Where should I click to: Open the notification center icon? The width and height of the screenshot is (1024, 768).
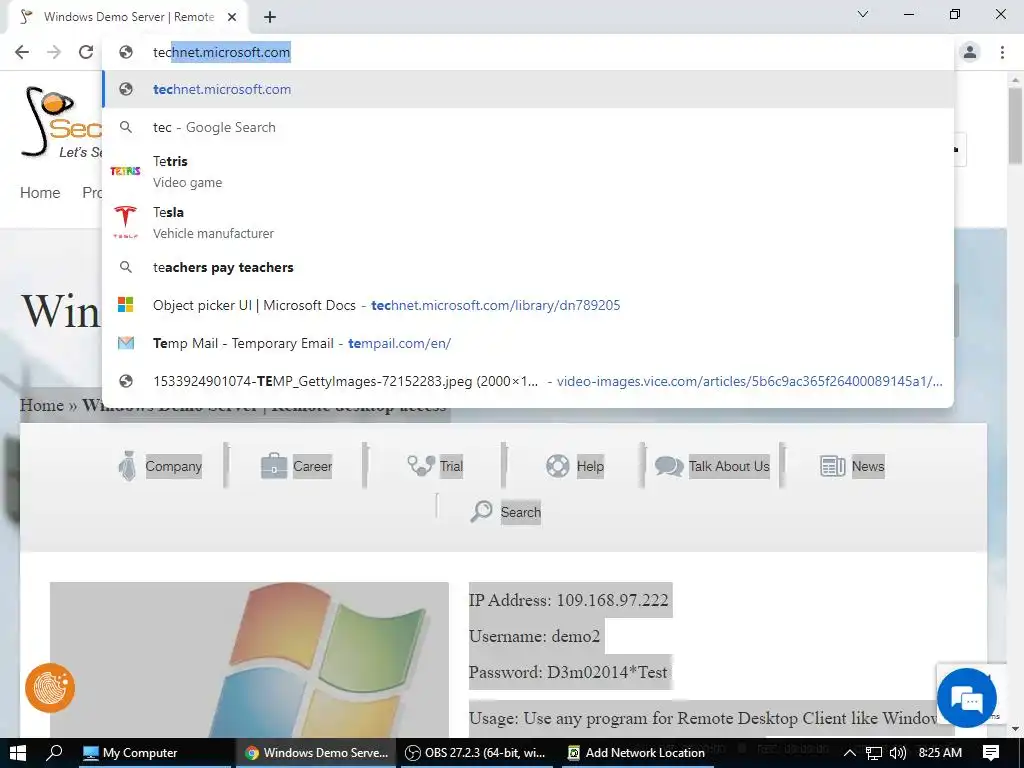coord(991,753)
